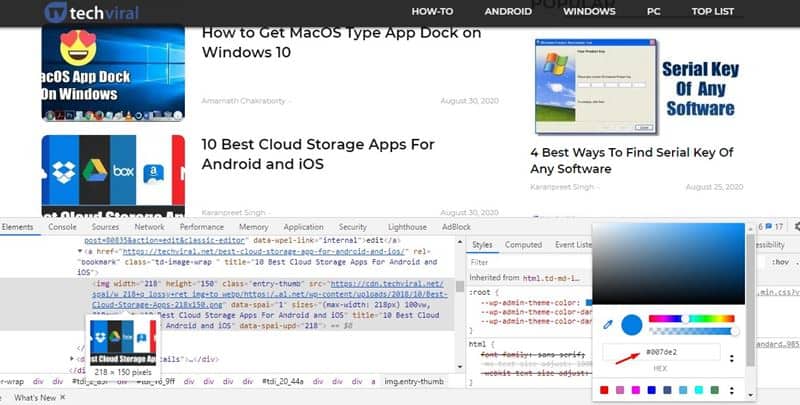Click the blue messages counter icon showing 17
Viewport: 800px width, 405px height.
774,227
